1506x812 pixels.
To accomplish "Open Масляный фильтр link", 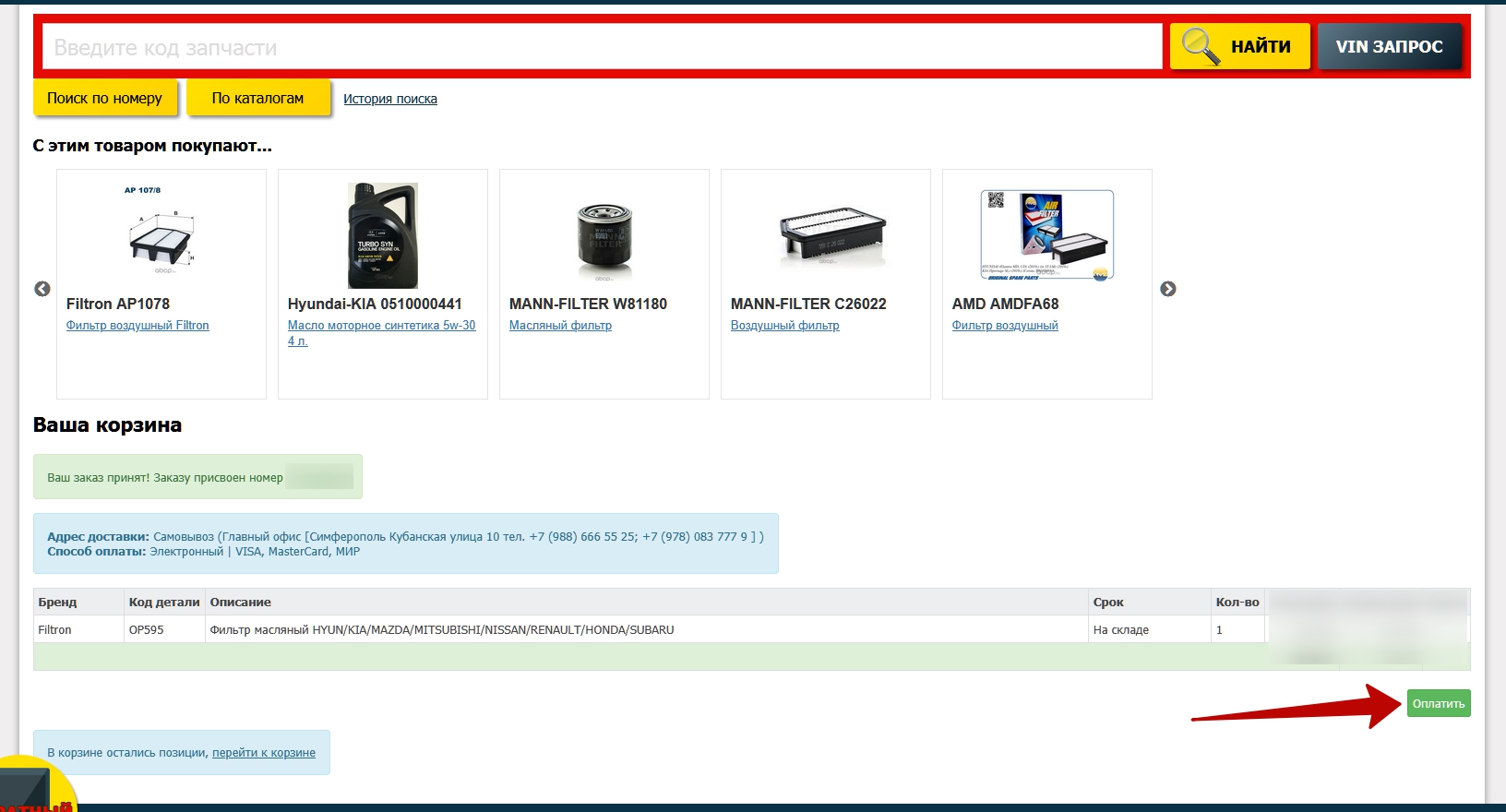I will 560,326.
